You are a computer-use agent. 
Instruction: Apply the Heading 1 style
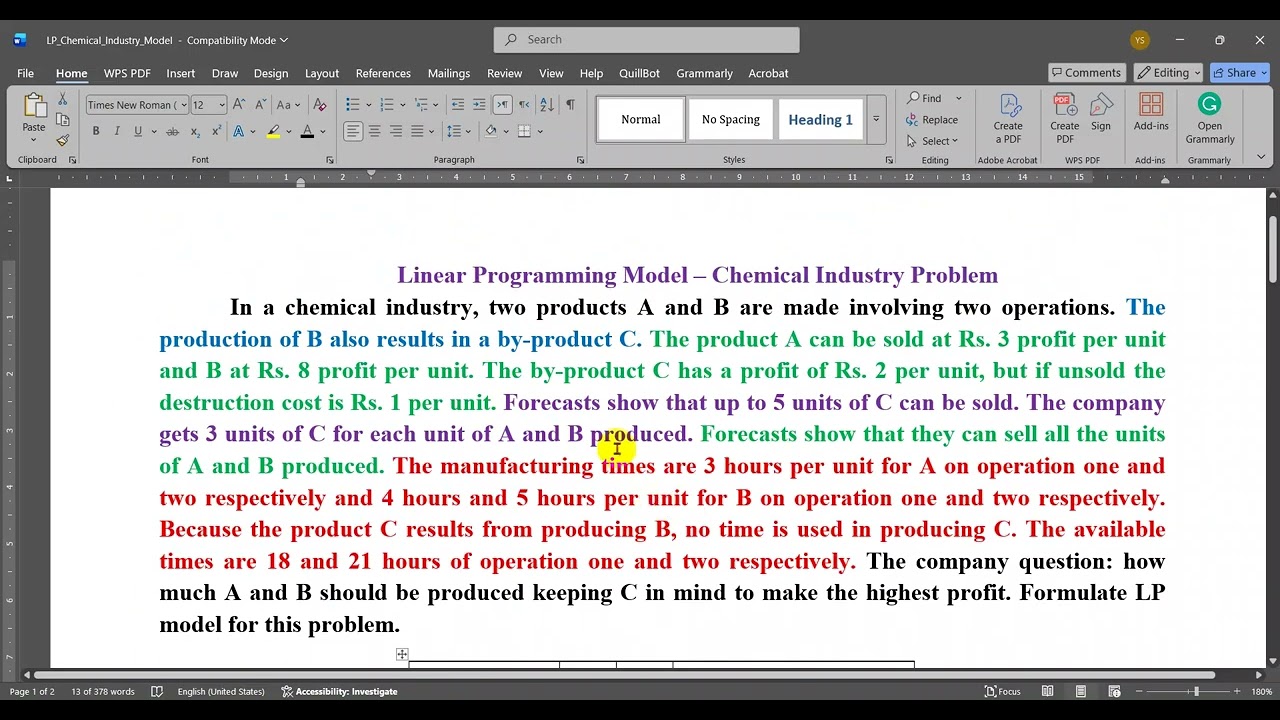[x=820, y=119]
